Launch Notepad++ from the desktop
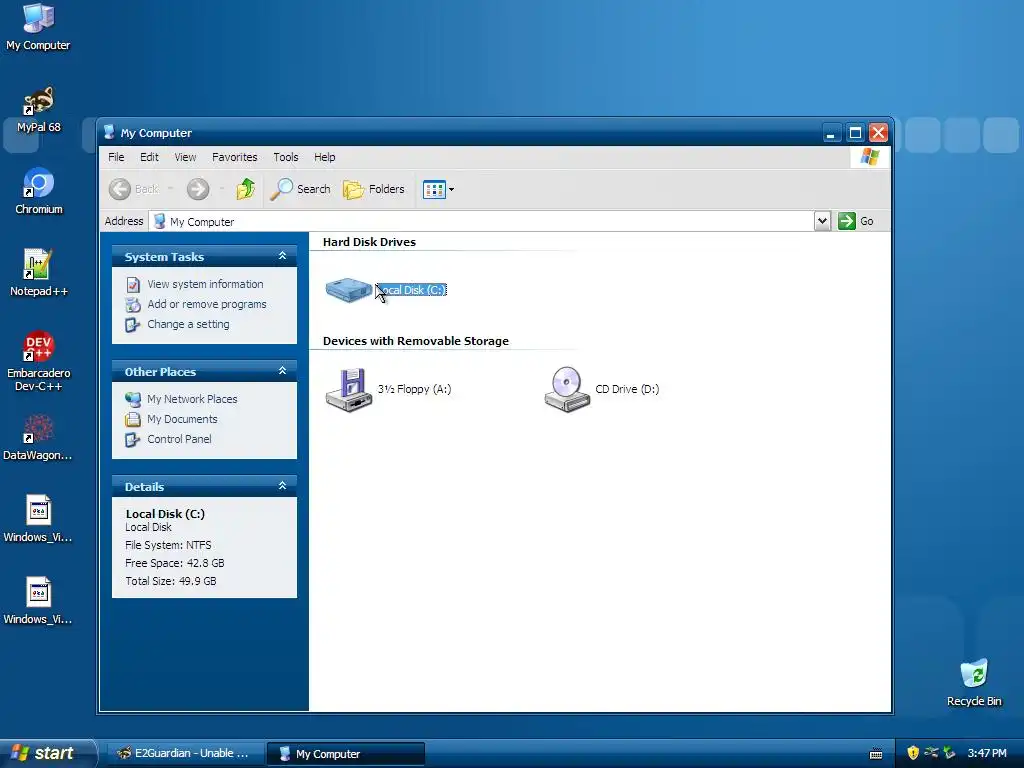Viewport: 1024px width, 768px height. point(38,273)
